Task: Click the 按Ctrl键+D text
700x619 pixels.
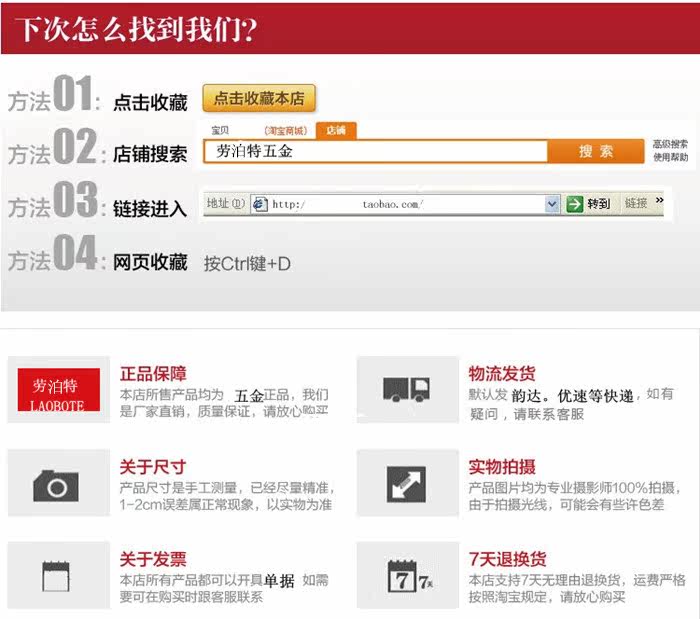Action: click(247, 264)
